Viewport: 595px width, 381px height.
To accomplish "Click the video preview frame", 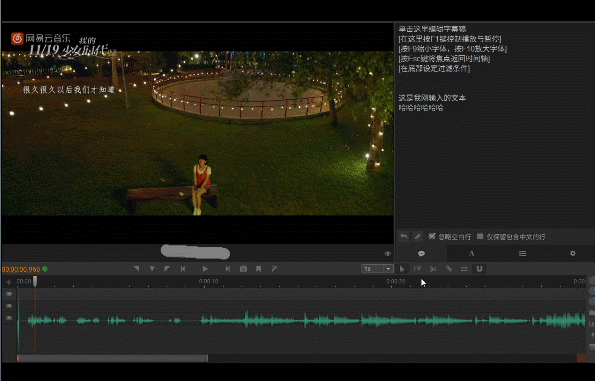I will pyautogui.click(x=197, y=133).
